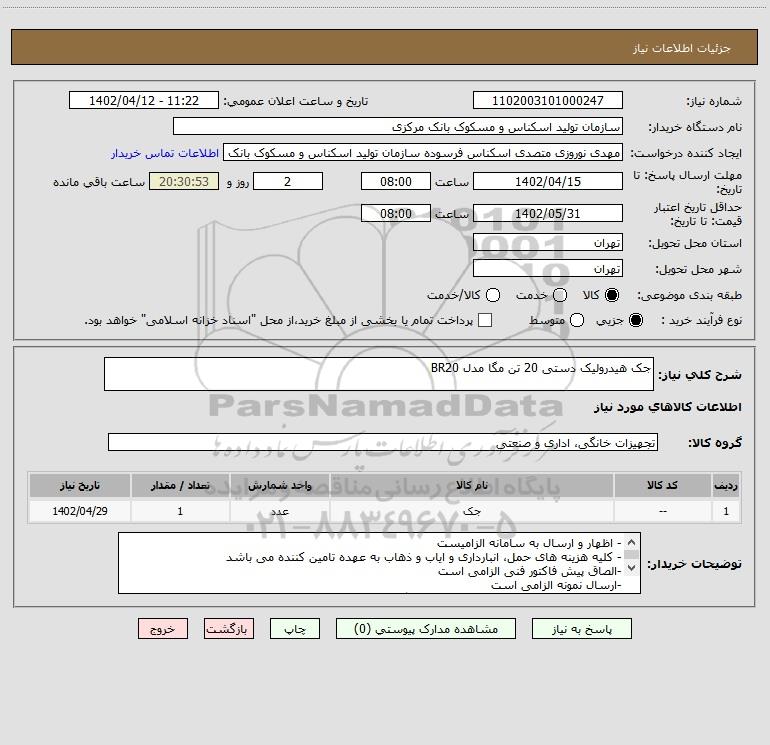Image resolution: width=770 pixels, height=745 pixels.
Task: Click the table cell عدد
Action: 279,511
